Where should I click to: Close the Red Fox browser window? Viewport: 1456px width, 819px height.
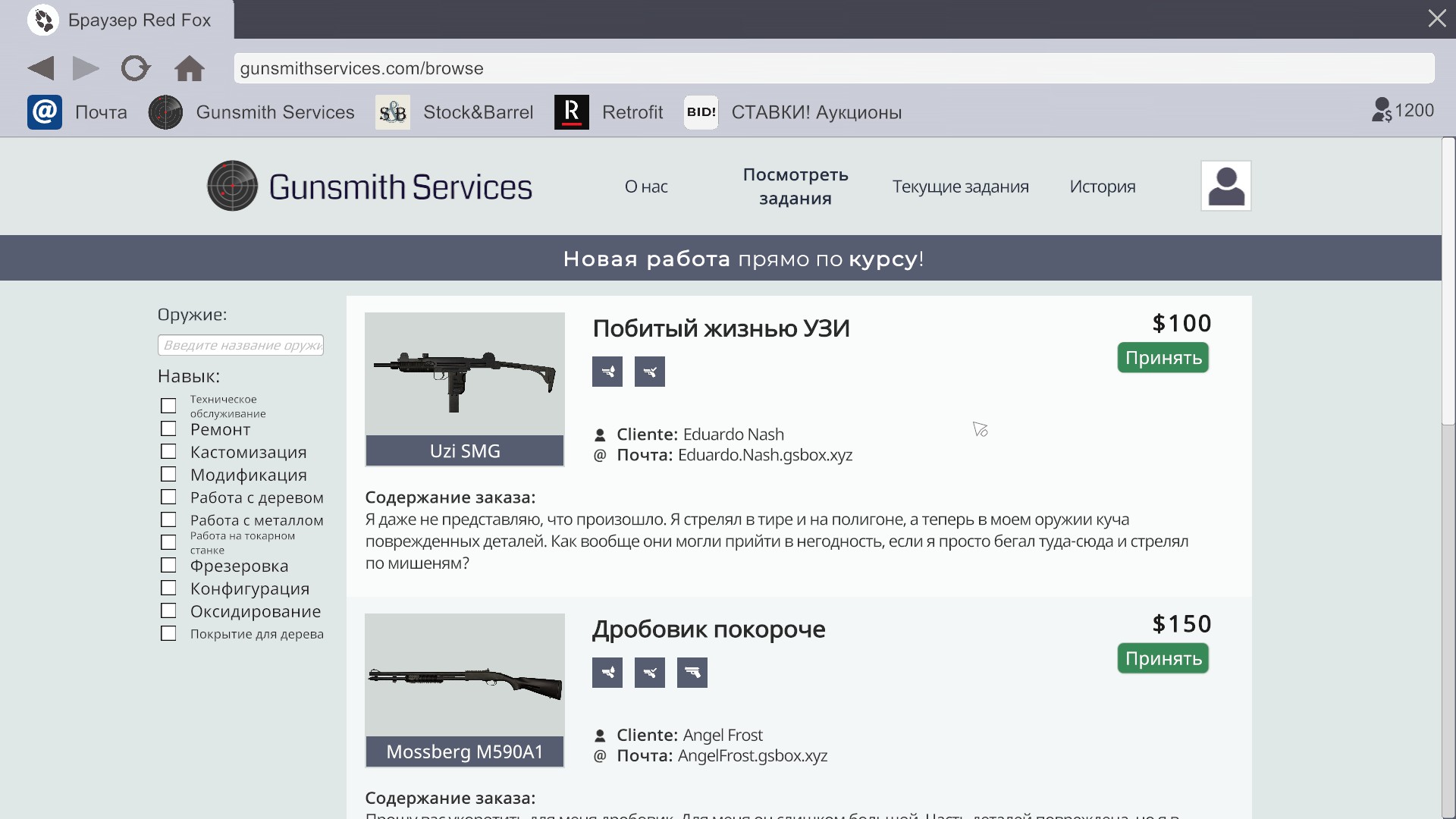pos(1437,18)
